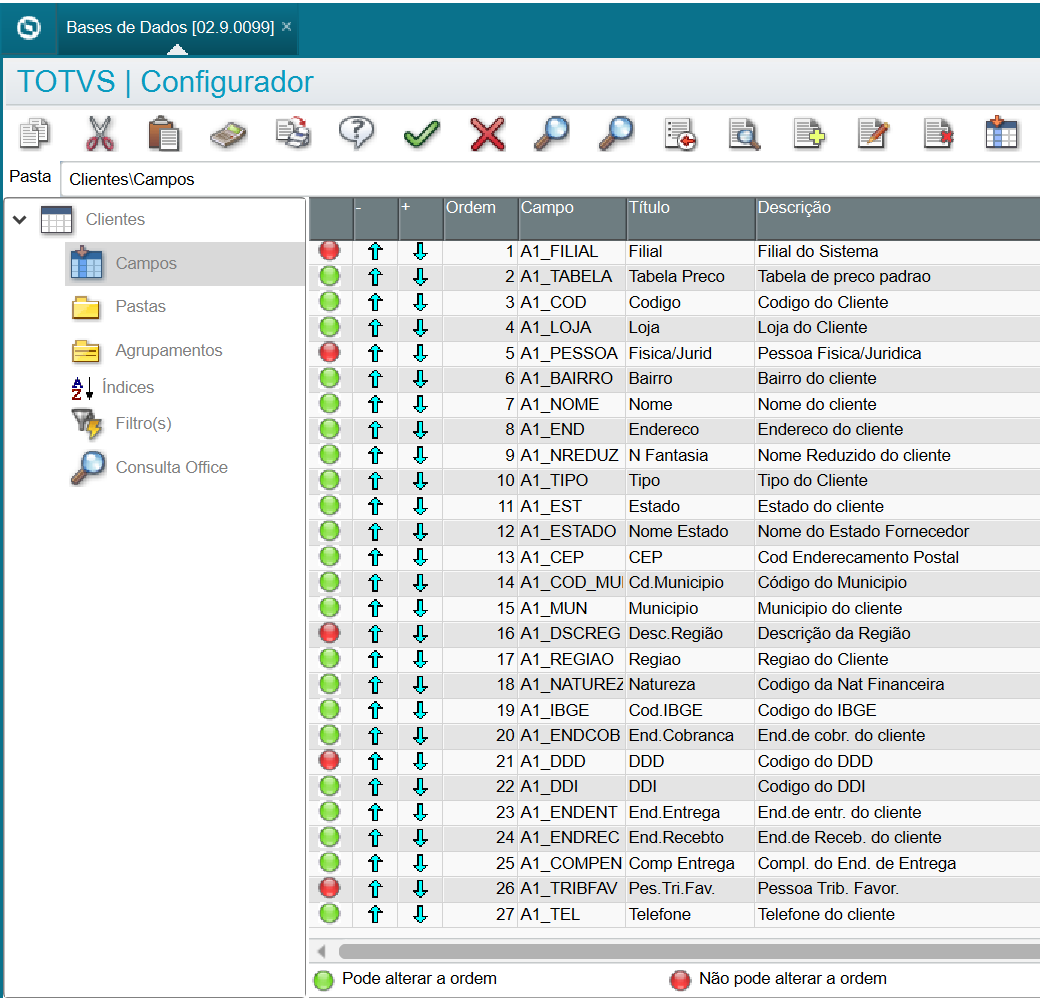This screenshot has height=998, width=1040.
Task: Select the A1_NATUREZ field cell
Action: click(x=571, y=684)
